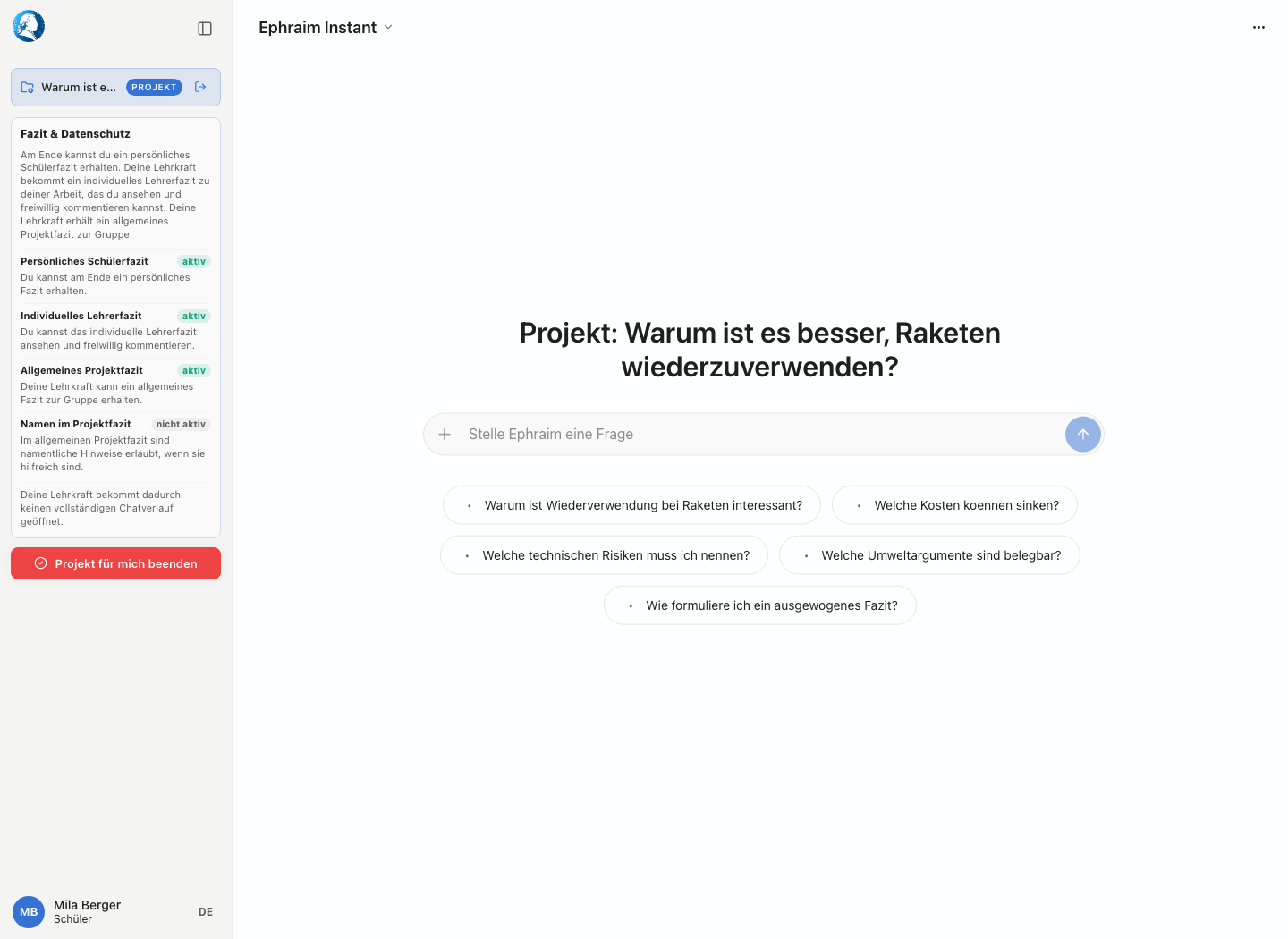Image resolution: width=1288 pixels, height=939 pixels.
Task: Click the leave project arrow icon
Action: click(x=200, y=87)
